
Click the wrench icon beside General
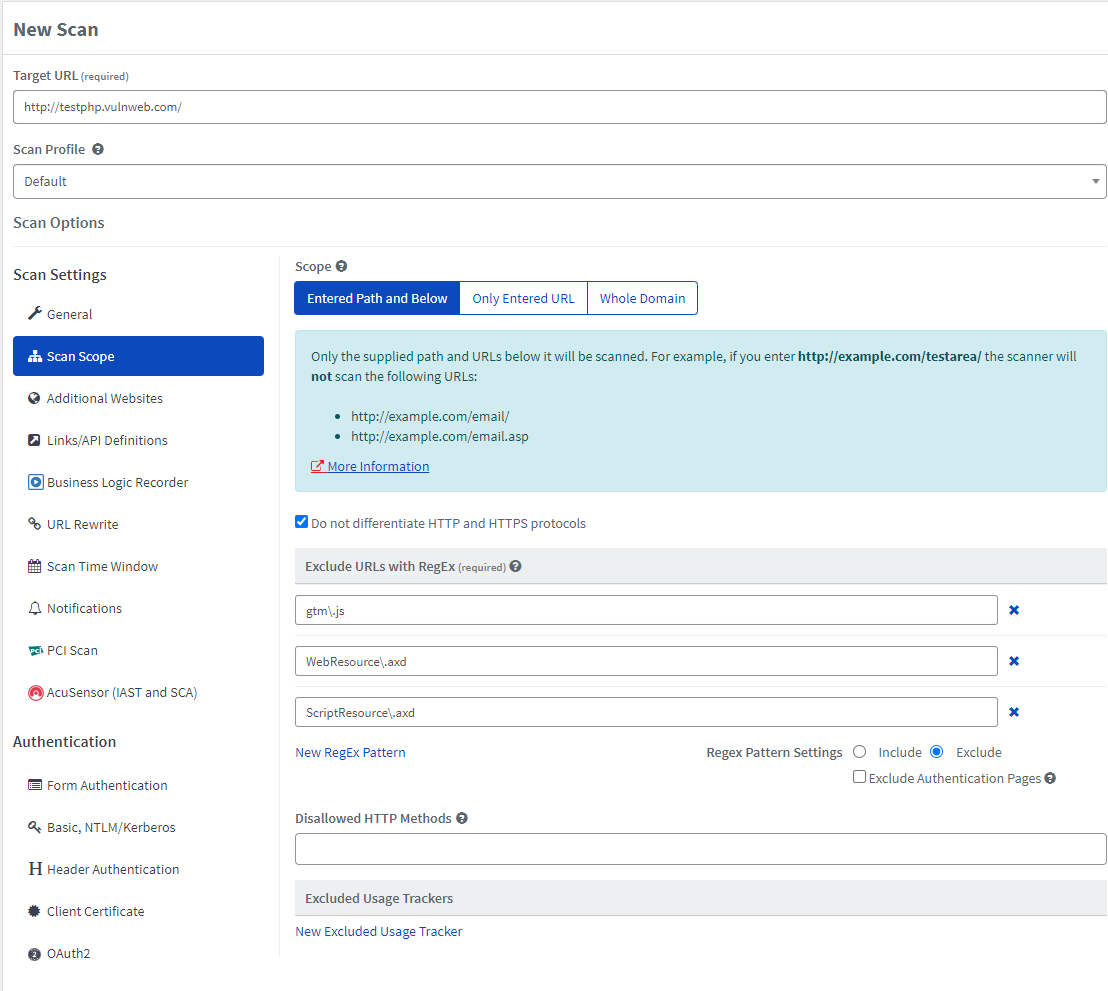35,313
